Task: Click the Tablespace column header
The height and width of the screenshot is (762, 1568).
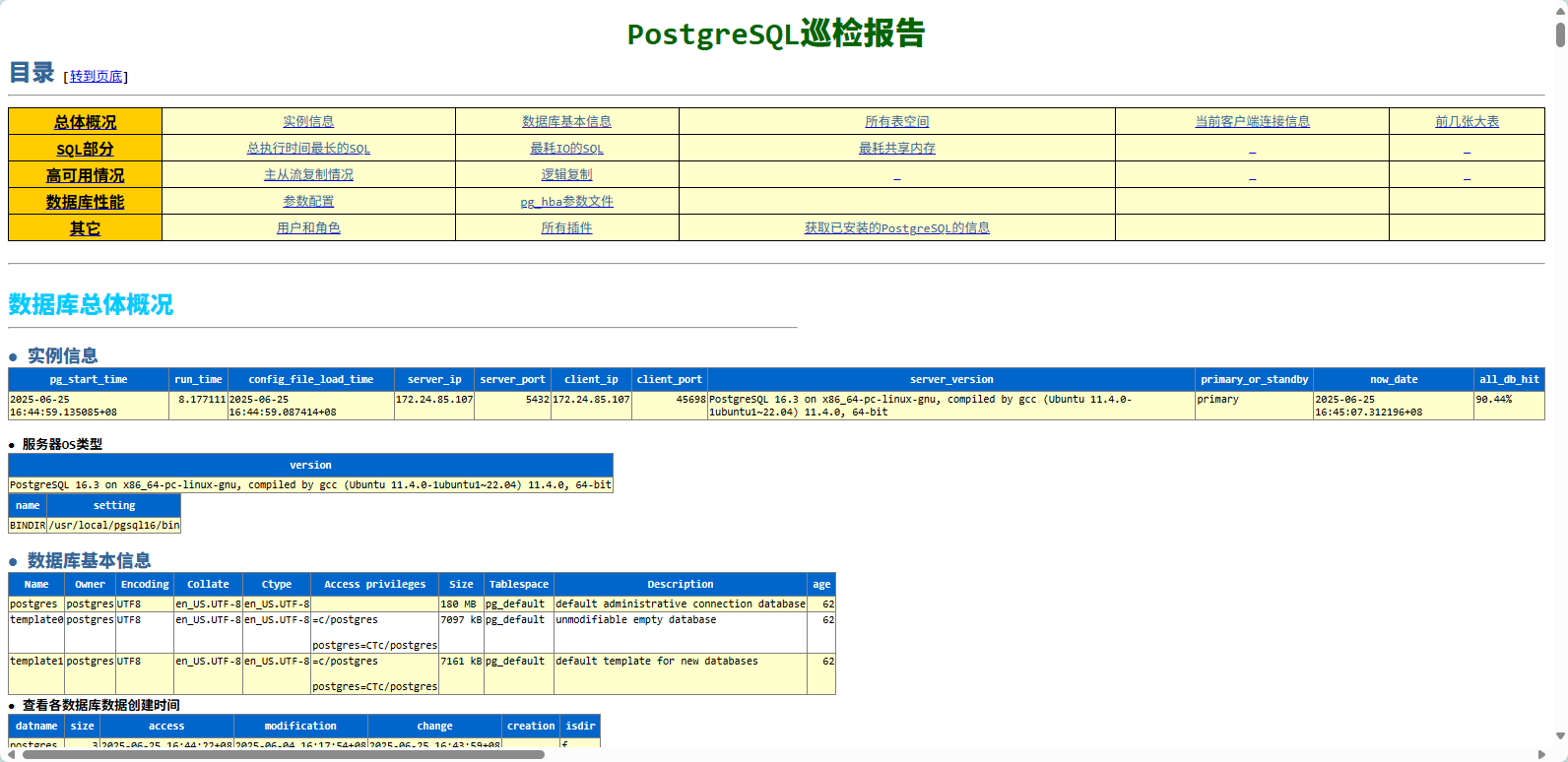Action: point(519,584)
